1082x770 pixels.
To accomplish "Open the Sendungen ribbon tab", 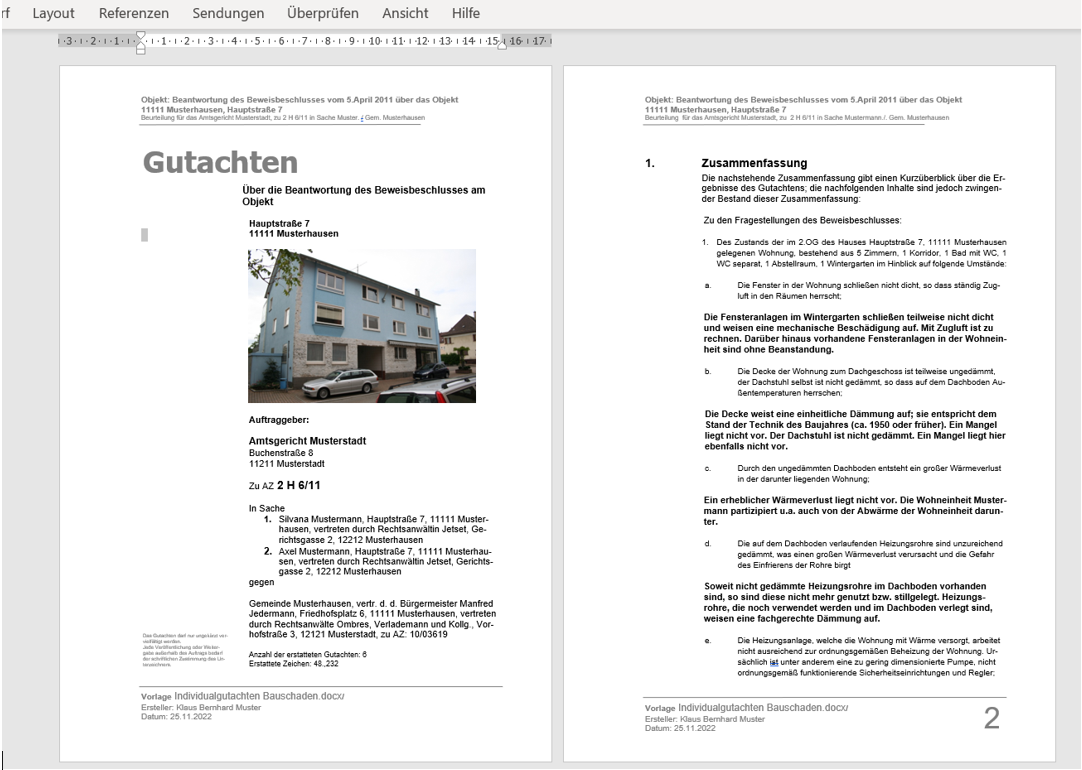I will click(x=228, y=13).
